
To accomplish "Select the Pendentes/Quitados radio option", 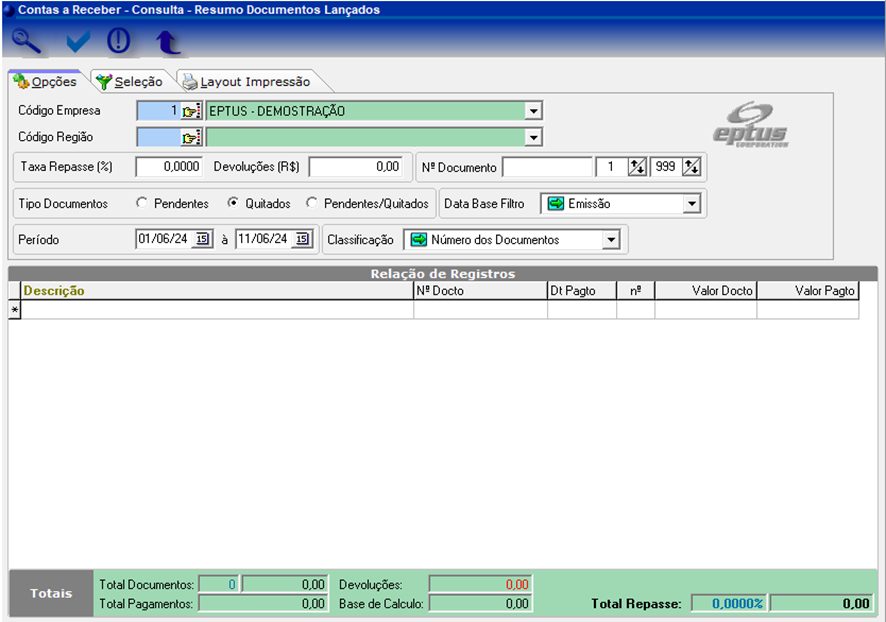I will pos(312,203).
